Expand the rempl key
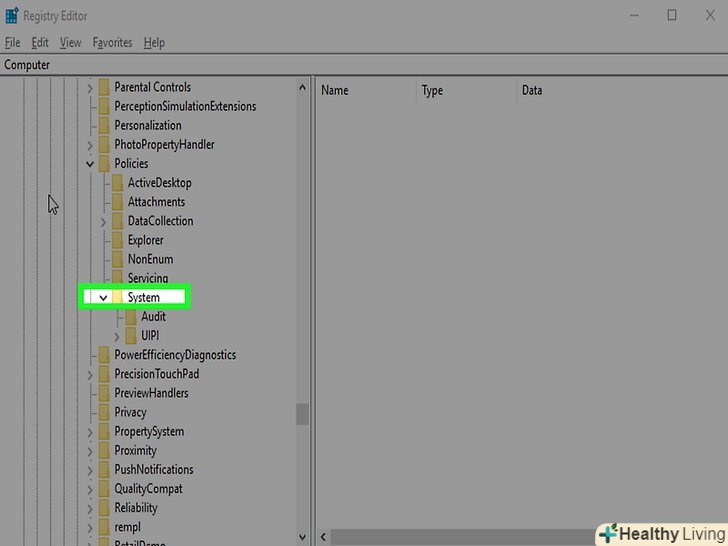Image resolution: width=728 pixels, height=546 pixels. coord(90,527)
